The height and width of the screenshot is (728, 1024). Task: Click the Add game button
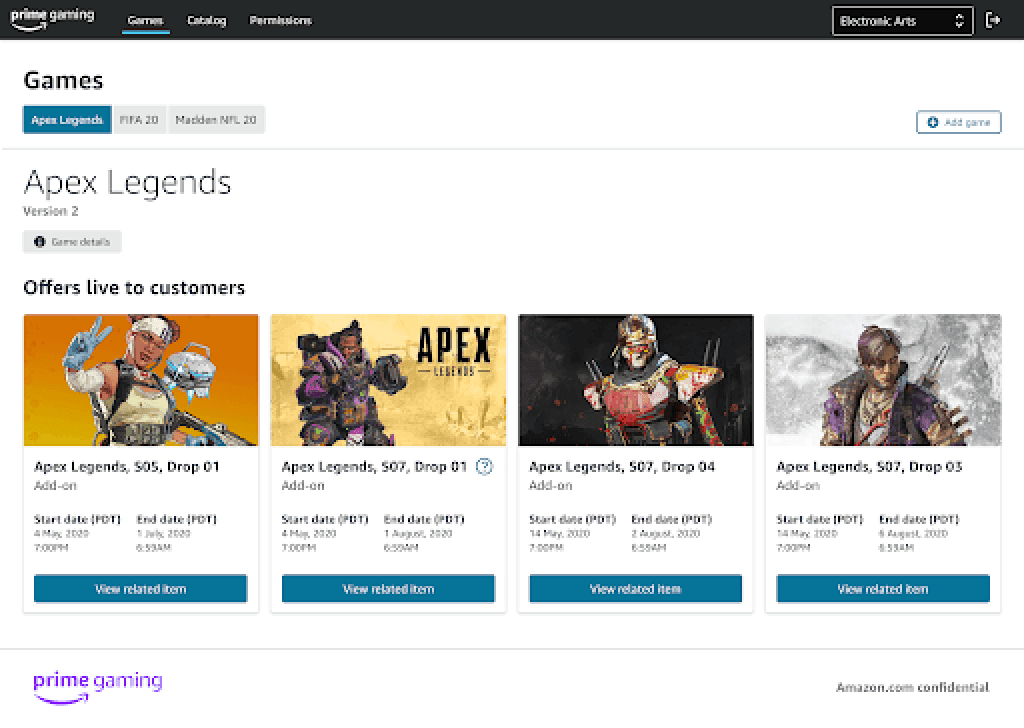tap(958, 122)
